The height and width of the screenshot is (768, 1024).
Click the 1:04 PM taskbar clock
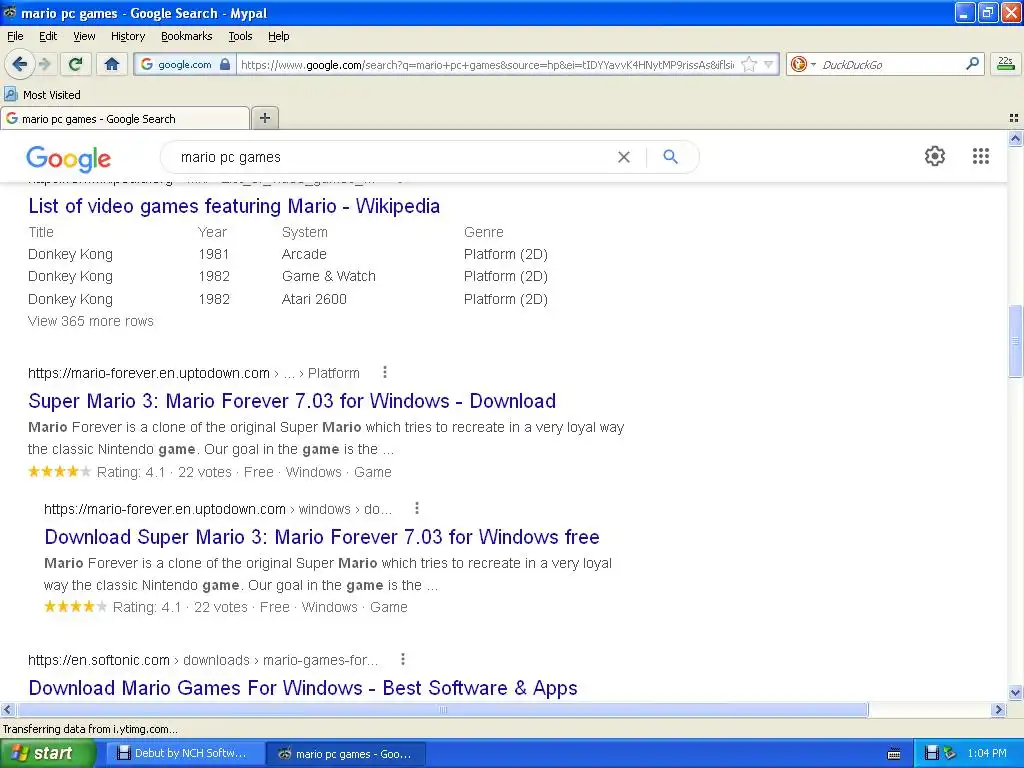(x=987, y=754)
